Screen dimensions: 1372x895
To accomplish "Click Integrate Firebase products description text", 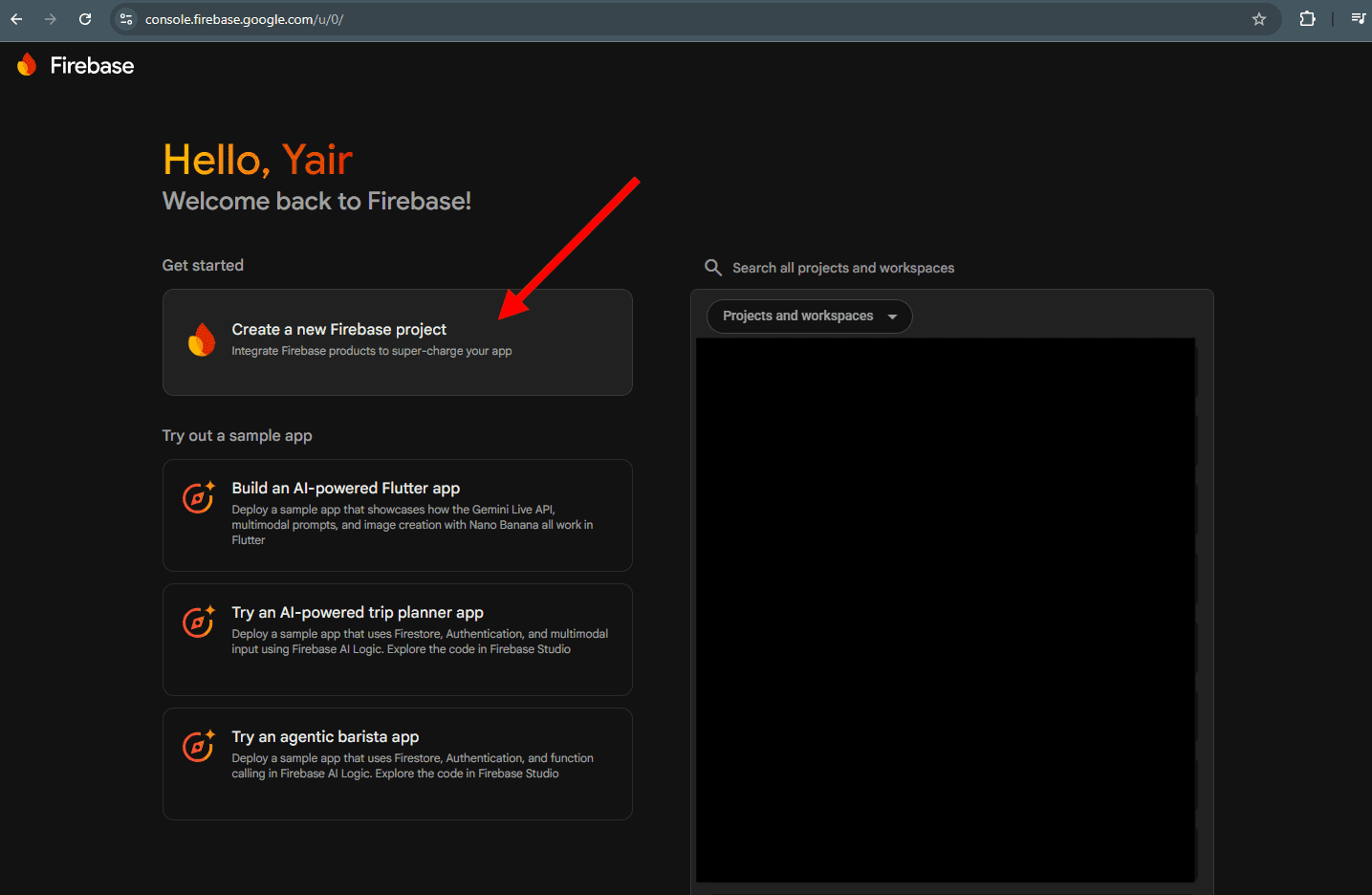I will click(x=372, y=351).
